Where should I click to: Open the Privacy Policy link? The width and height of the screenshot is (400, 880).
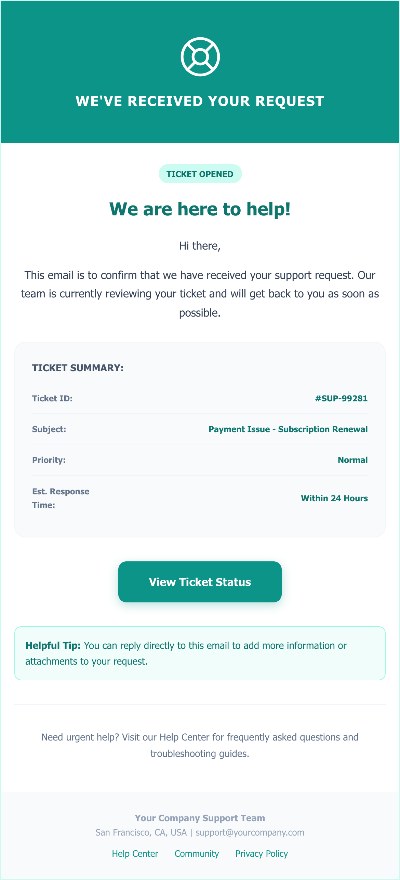point(261,854)
